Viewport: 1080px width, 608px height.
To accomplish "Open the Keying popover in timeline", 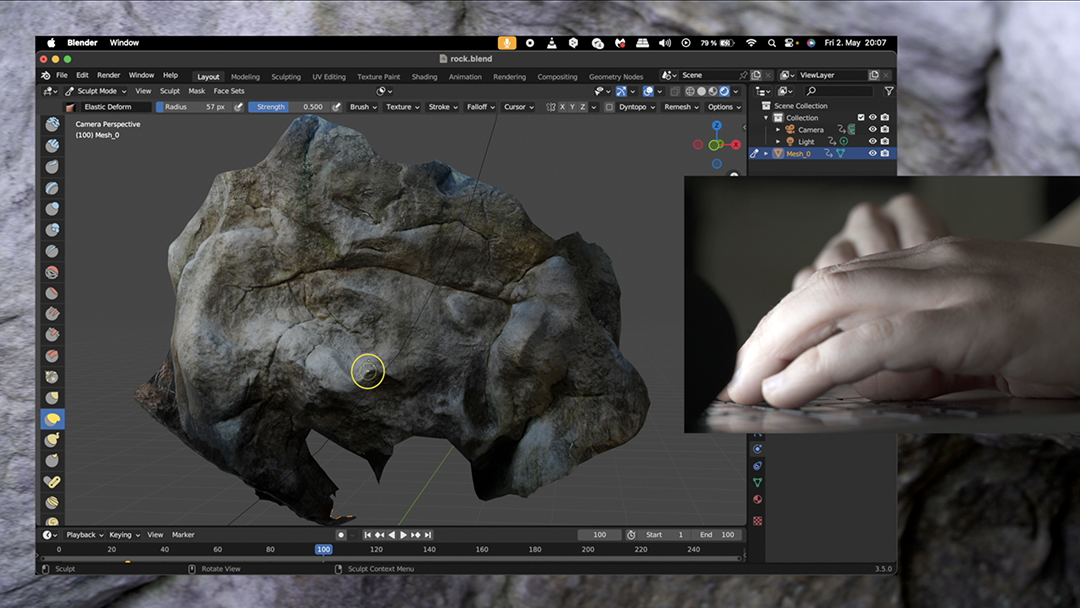I will [124, 535].
